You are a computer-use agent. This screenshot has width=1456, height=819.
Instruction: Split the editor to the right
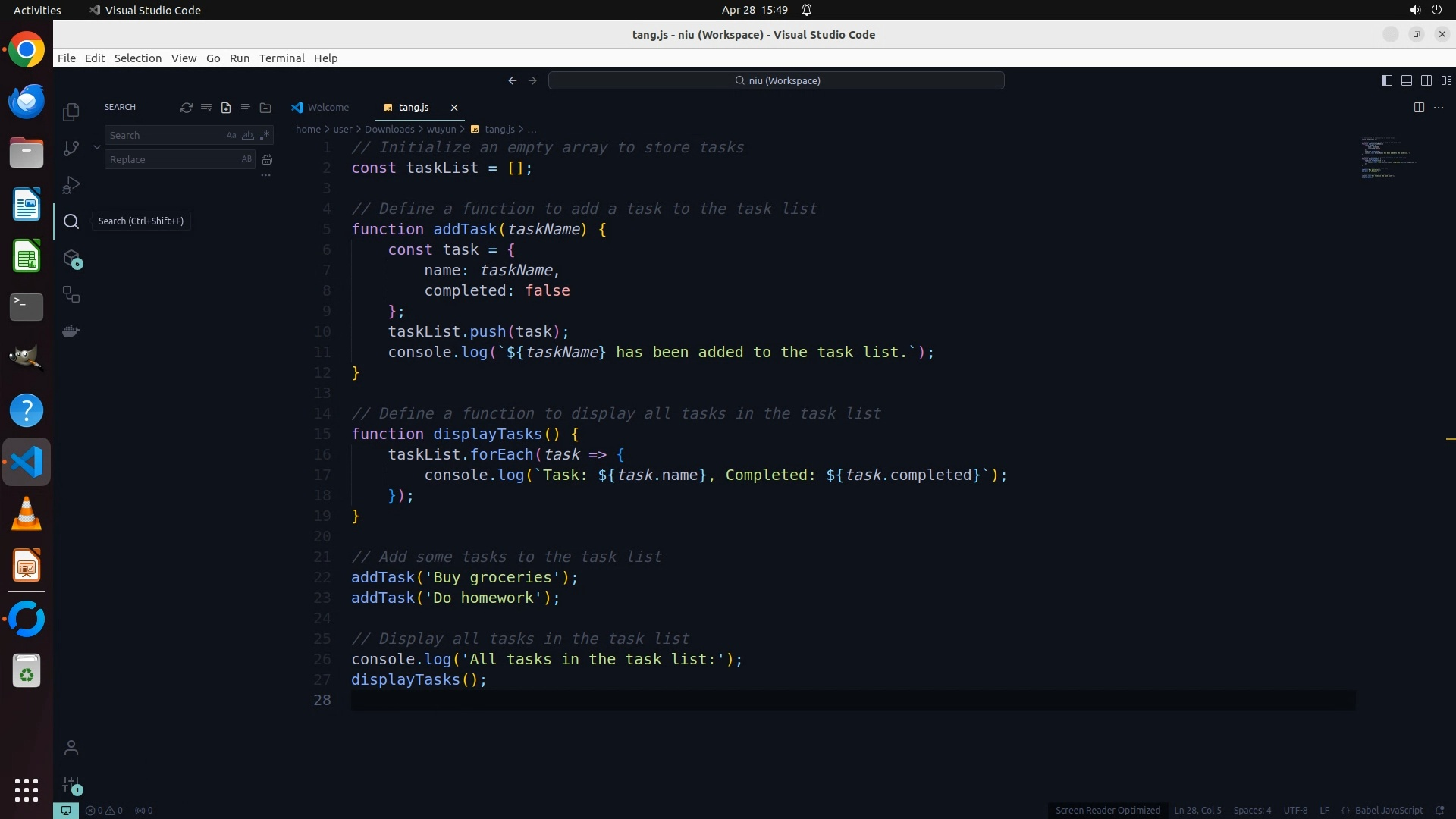point(1419,108)
